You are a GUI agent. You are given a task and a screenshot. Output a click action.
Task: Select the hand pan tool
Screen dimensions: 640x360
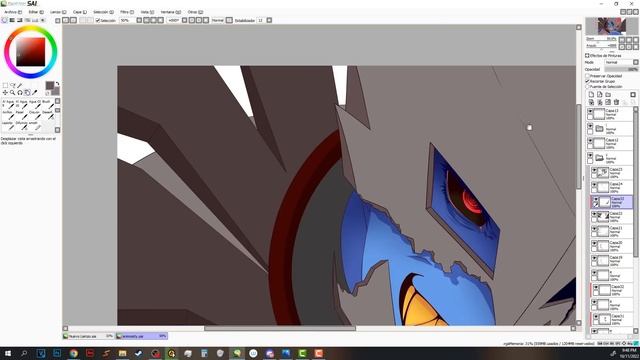point(27,93)
